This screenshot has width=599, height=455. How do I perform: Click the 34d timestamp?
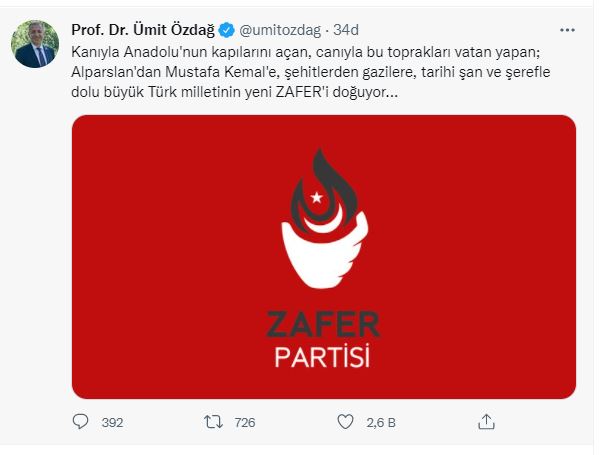coord(346,30)
